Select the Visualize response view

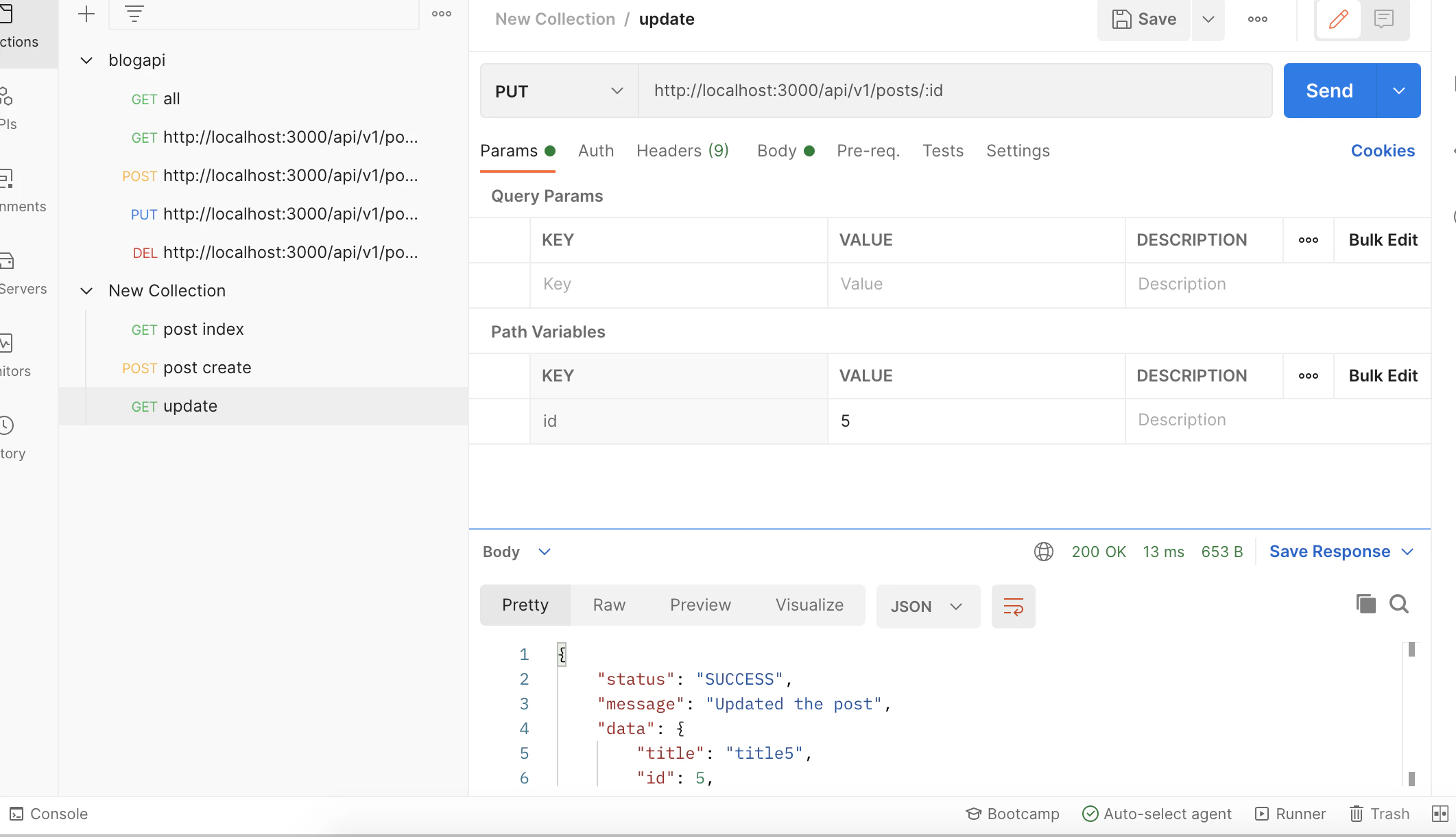tap(809, 605)
